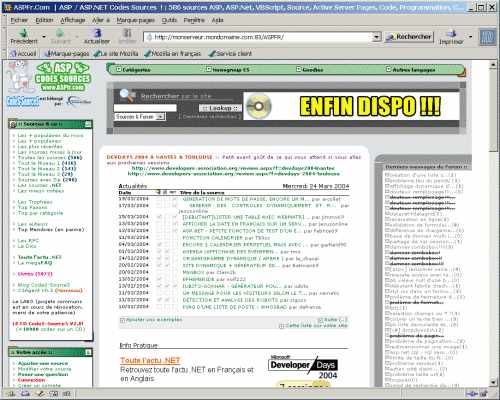Collapse the Votre accès side panel
This screenshot has height=400, width=500.
click(x=88, y=352)
